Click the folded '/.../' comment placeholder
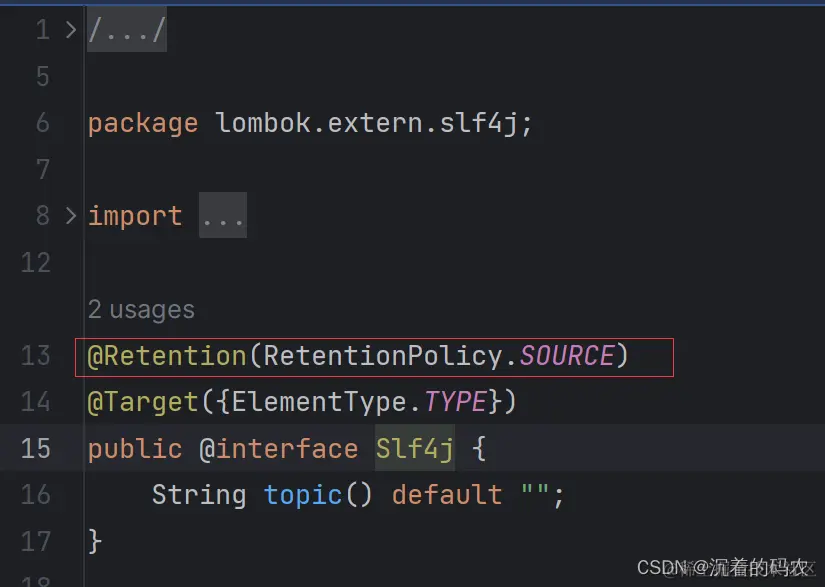The width and height of the screenshot is (825, 587). (127, 30)
